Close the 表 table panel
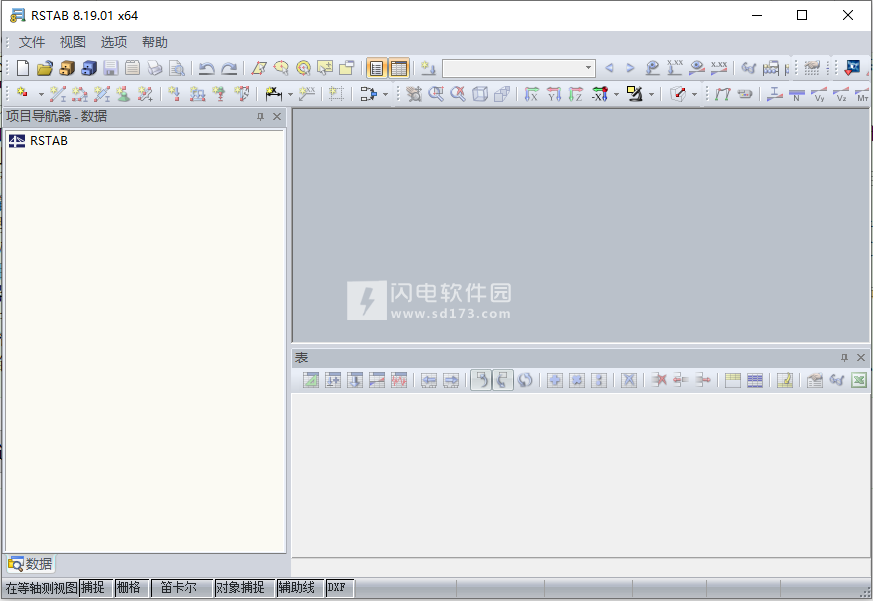 pyautogui.click(x=861, y=358)
